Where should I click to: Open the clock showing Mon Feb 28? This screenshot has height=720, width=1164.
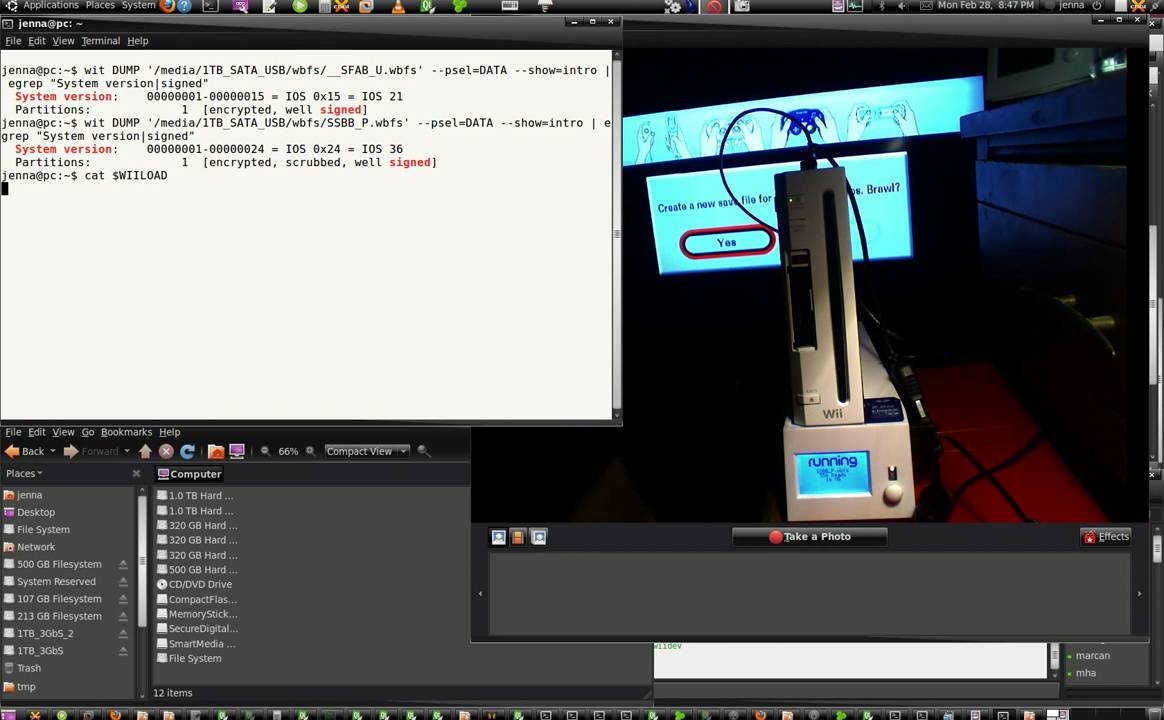[x=985, y=5]
